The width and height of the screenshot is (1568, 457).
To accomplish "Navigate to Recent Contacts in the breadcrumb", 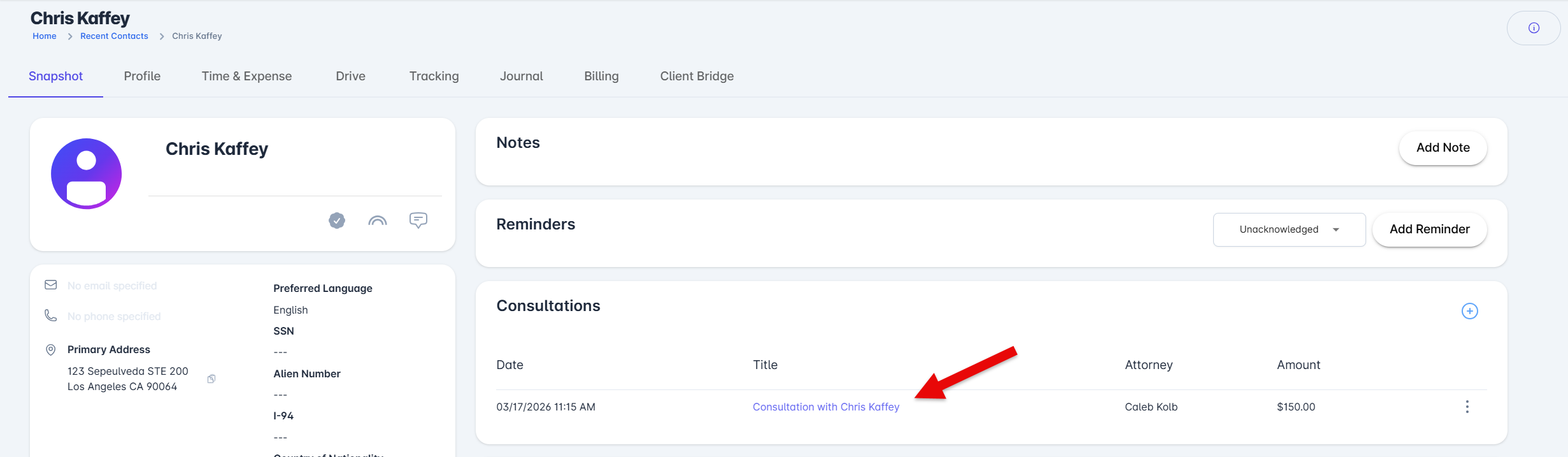I will point(114,36).
